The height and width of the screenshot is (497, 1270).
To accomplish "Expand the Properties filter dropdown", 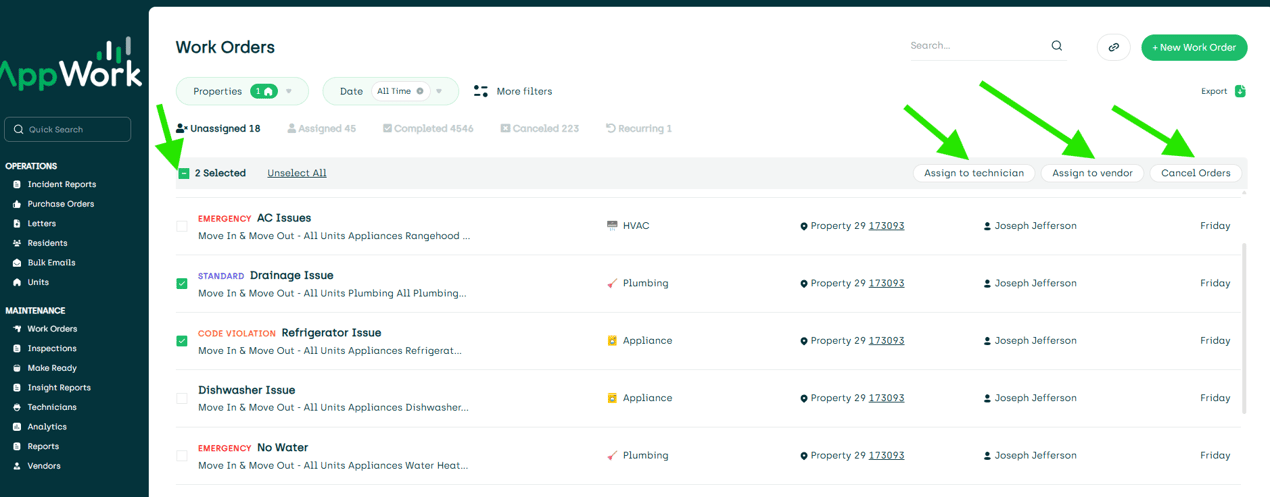I will coord(289,91).
